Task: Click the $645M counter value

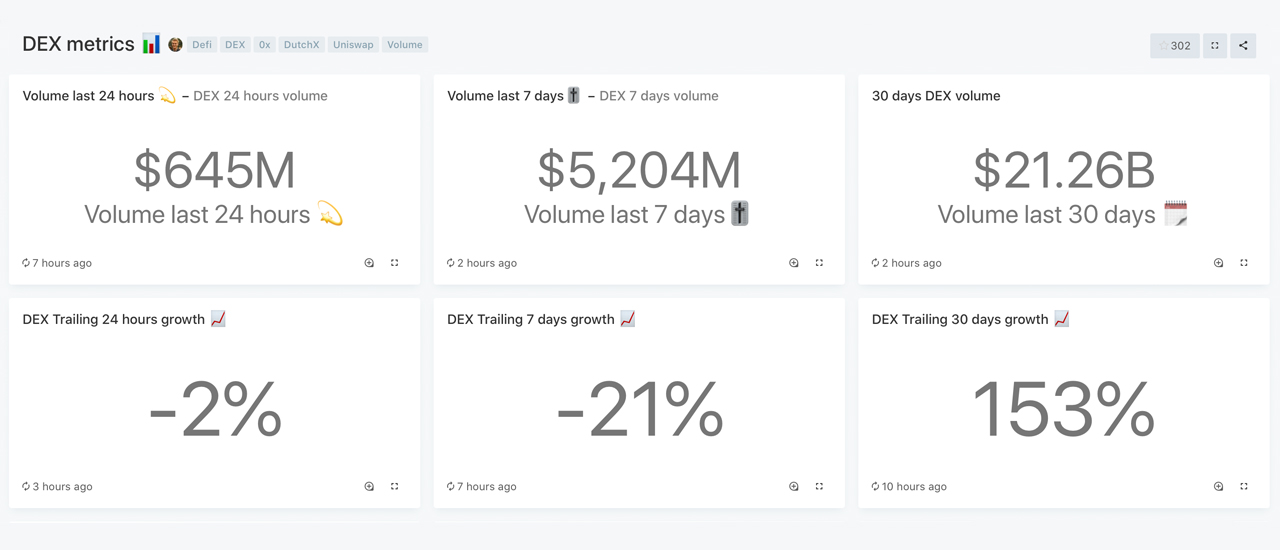Action: (215, 170)
